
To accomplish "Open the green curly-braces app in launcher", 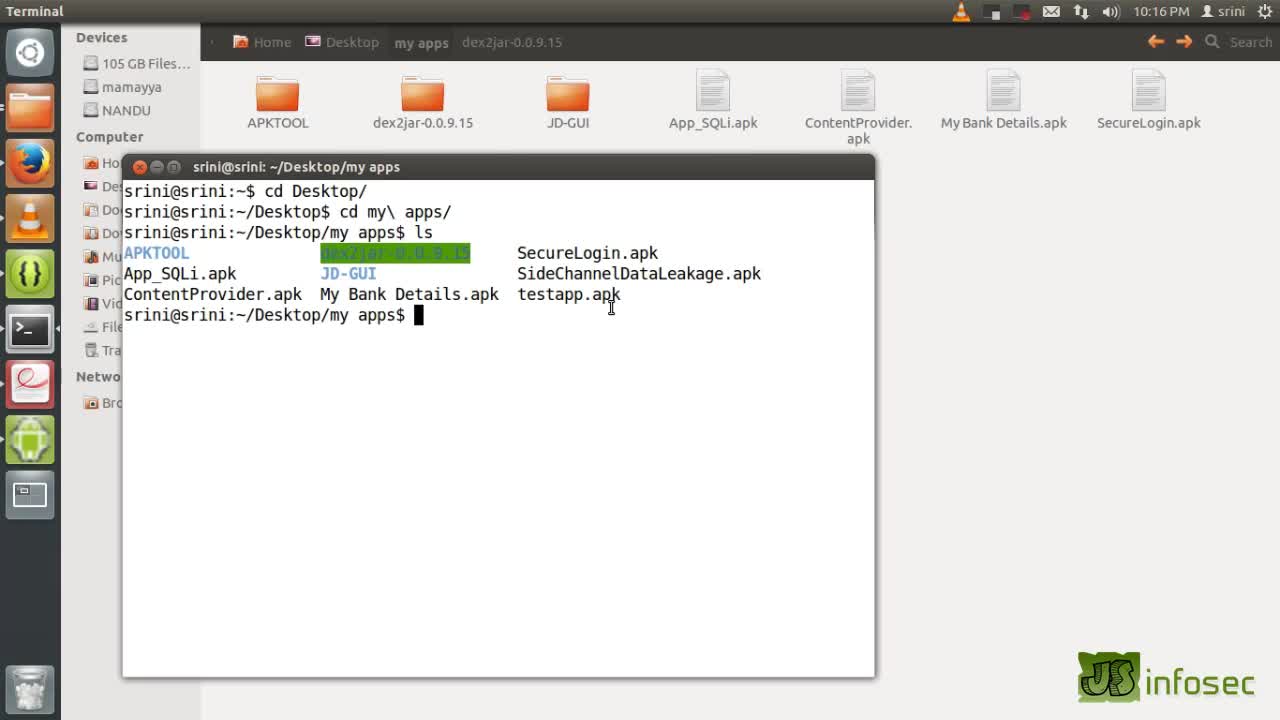I will click(x=30, y=273).
